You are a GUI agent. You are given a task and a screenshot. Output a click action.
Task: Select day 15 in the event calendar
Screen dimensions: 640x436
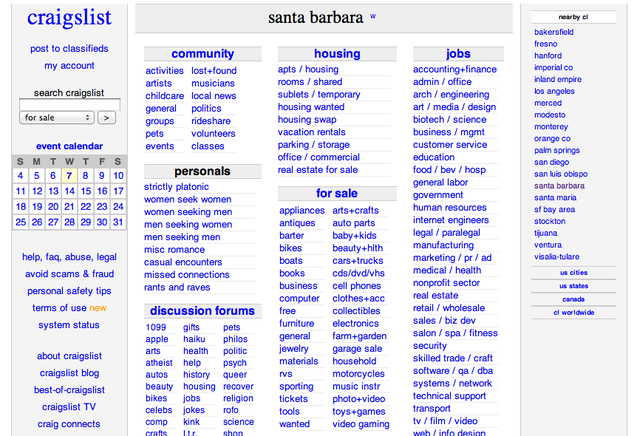tap(86, 191)
